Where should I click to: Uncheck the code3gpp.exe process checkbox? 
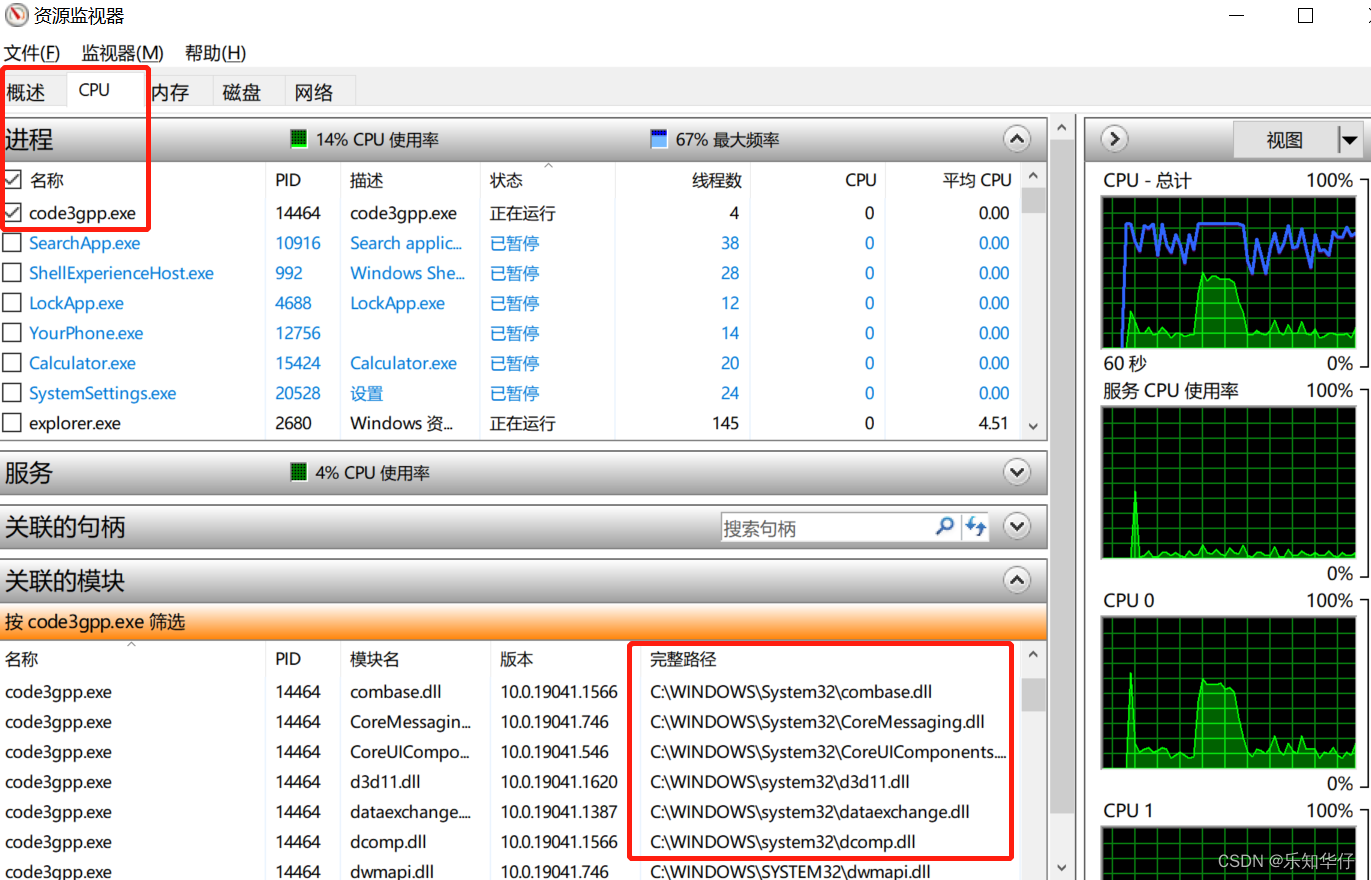12,213
